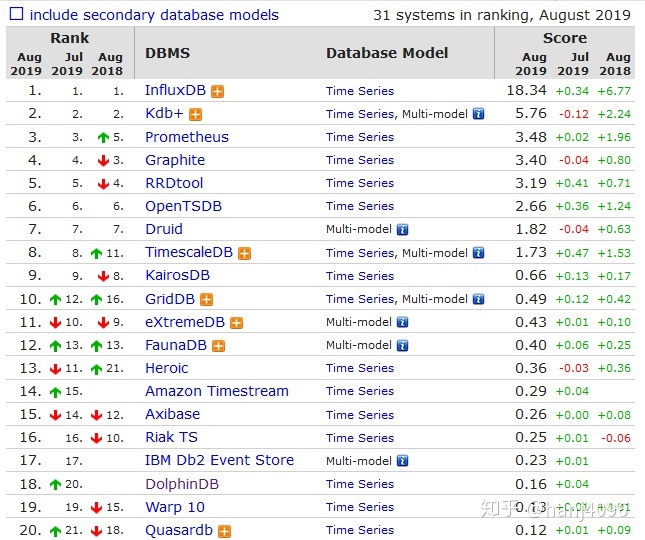
Task: Click Time Series model in DolphinDB row
Action: coord(360,484)
